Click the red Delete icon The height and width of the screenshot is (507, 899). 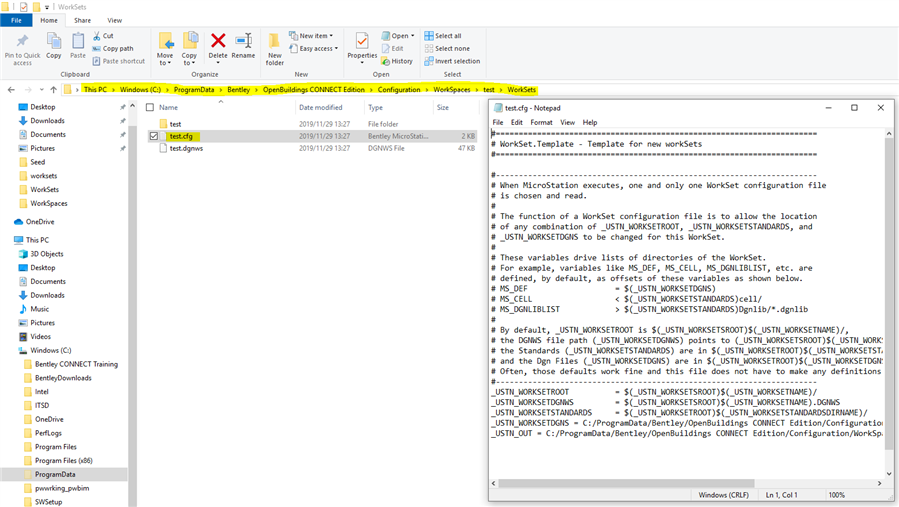pos(218,41)
